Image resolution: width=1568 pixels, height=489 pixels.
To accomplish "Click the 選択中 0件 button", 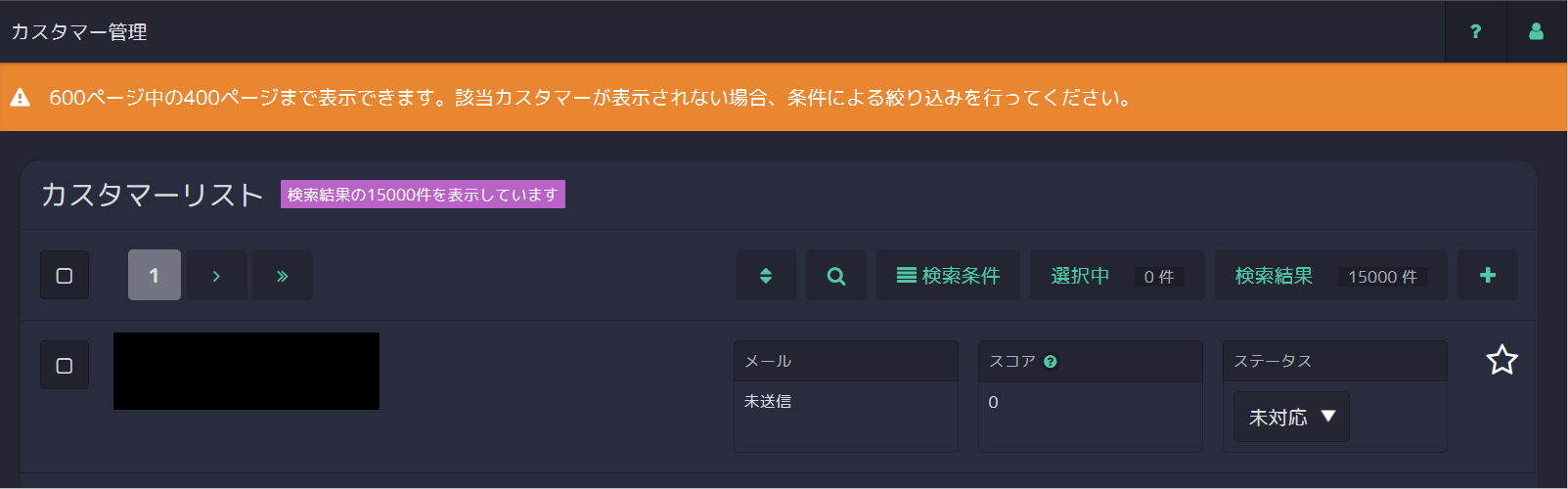I will [1117, 276].
